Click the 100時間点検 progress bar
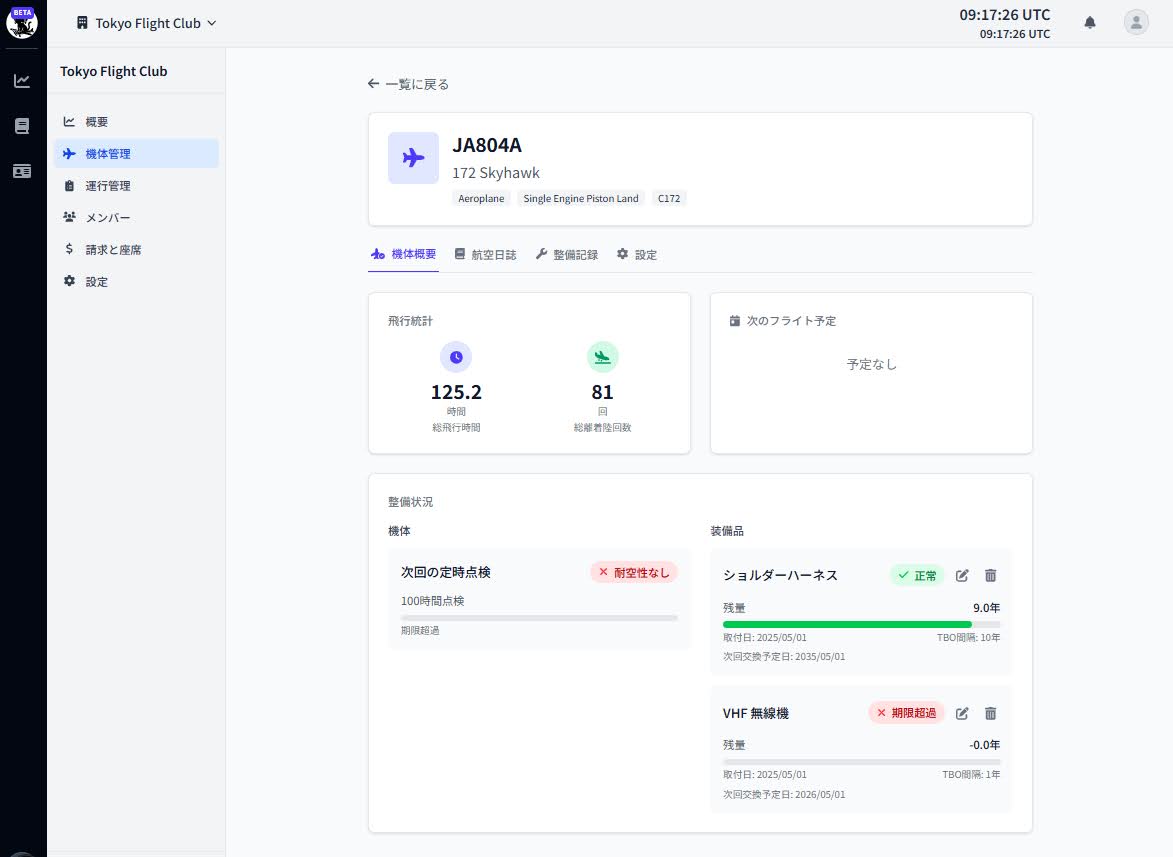This screenshot has height=857, width=1173. [539, 618]
